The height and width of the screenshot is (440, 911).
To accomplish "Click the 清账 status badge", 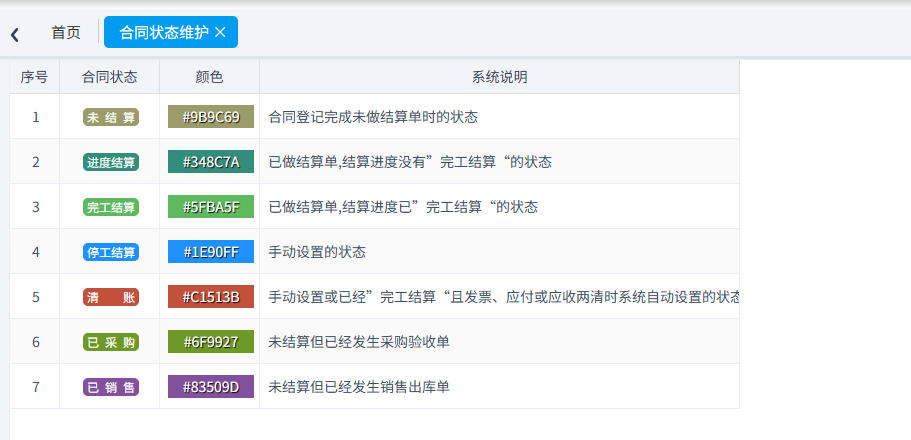I will pyautogui.click(x=111, y=297).
